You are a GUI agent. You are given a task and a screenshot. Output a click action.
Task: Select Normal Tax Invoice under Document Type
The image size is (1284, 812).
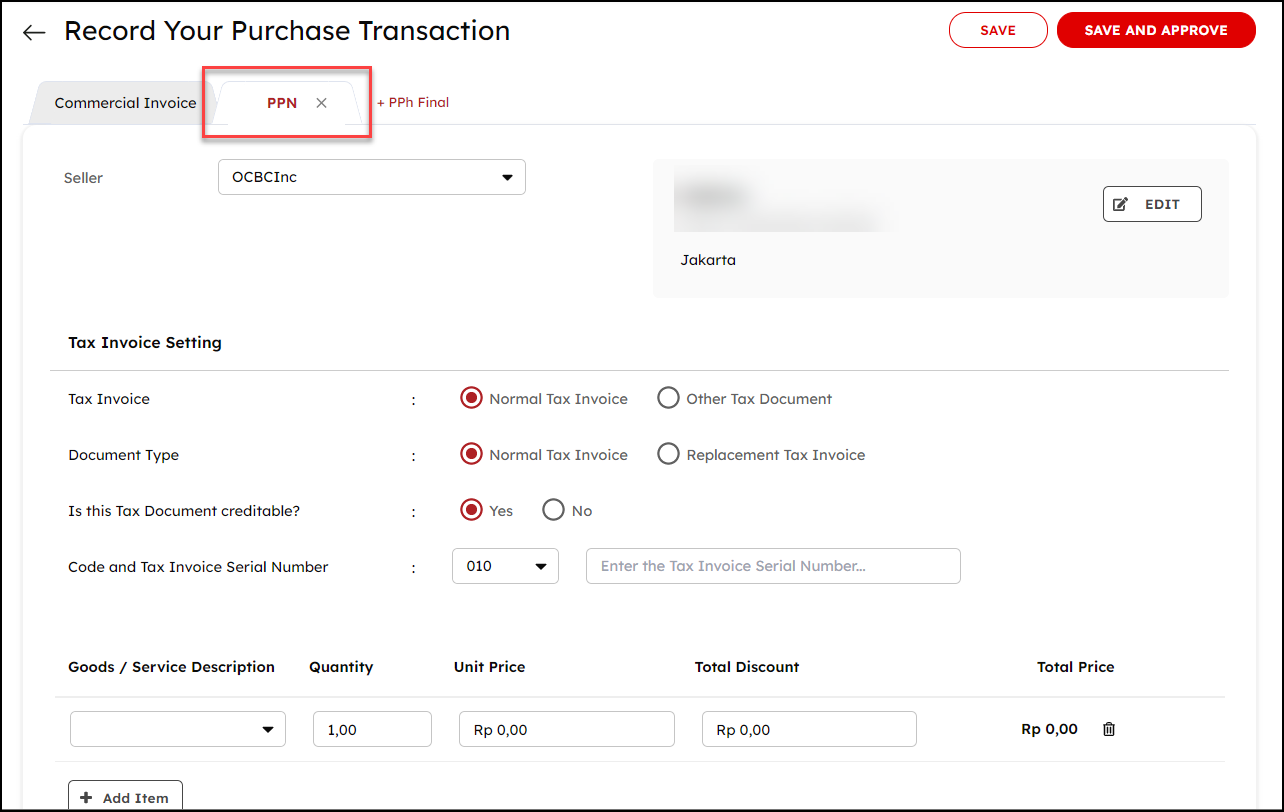coord(471,454)
